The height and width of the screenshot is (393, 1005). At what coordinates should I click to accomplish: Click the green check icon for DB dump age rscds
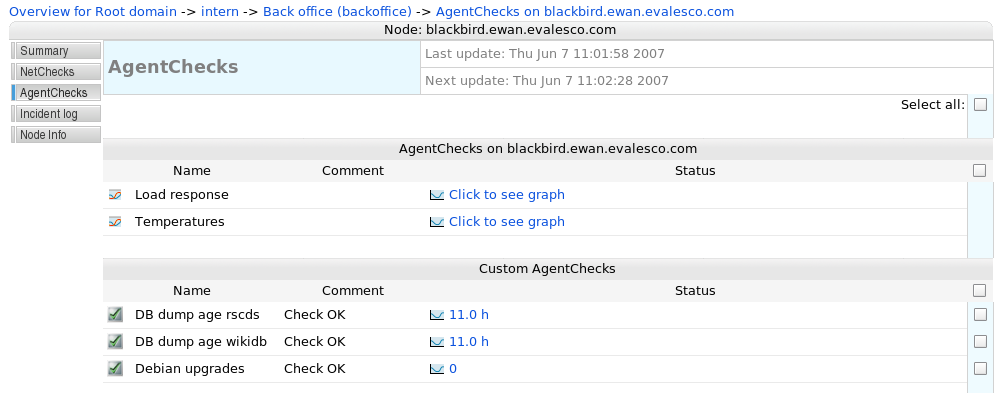[115, 314]
